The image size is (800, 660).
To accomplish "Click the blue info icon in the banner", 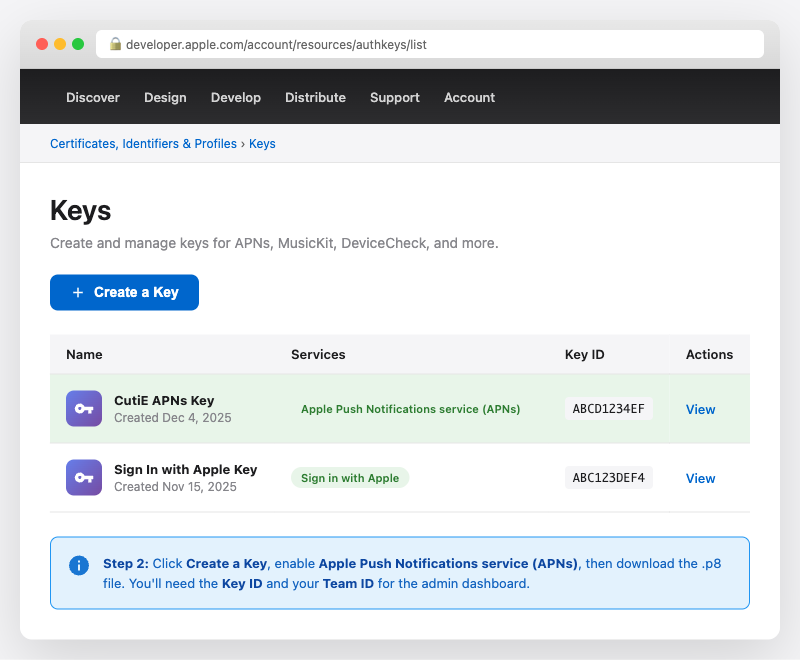I will [x=79, y=565].
